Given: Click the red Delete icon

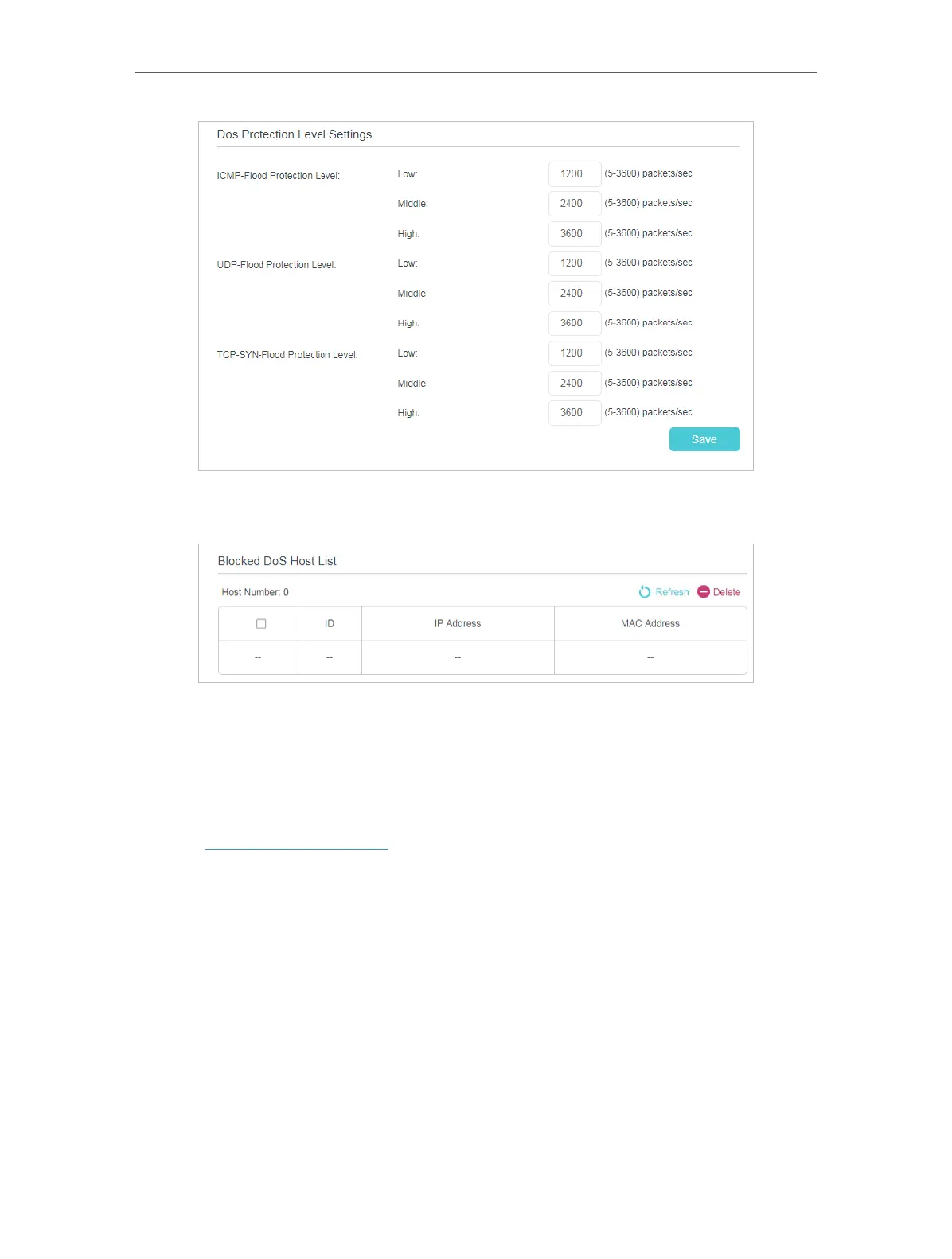Looking at the screenshot, I should point(704,592).
